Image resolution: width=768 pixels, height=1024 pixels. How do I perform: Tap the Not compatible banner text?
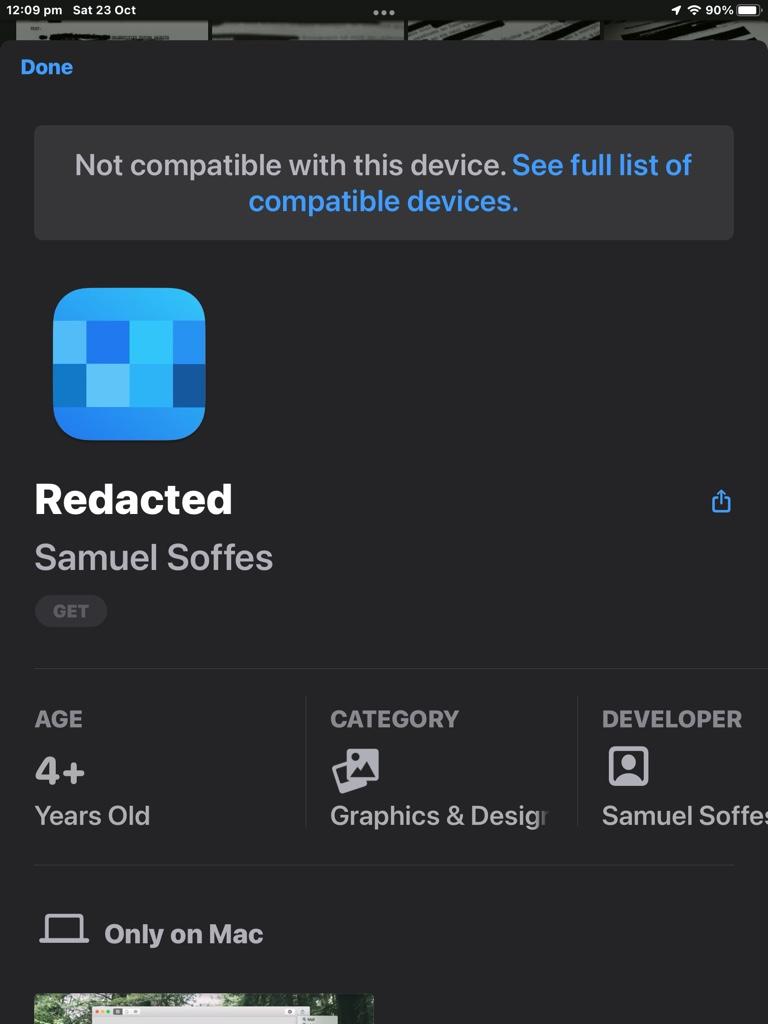pos(290,166)
